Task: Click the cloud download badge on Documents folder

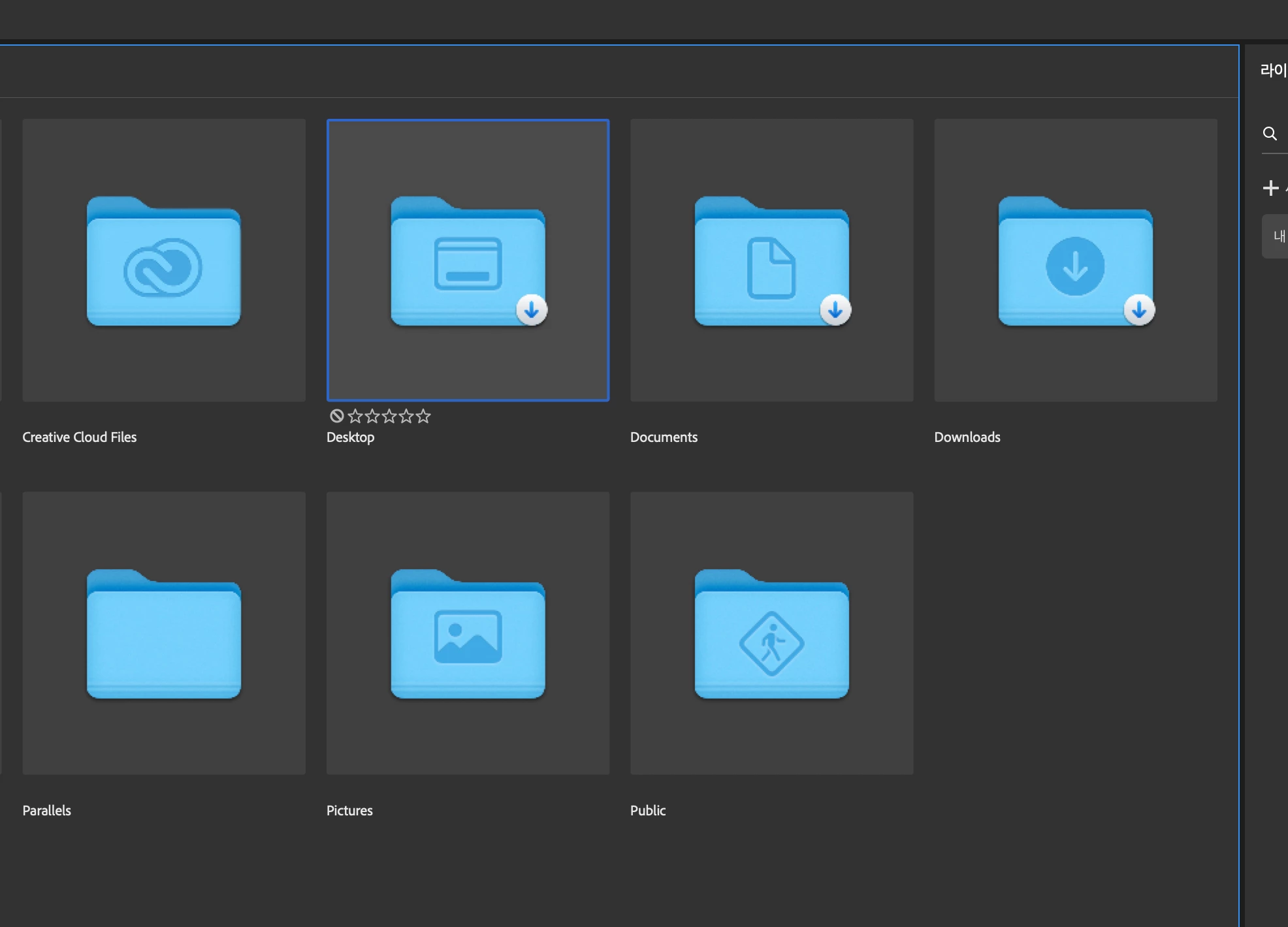Action: [x=835, y=310]
